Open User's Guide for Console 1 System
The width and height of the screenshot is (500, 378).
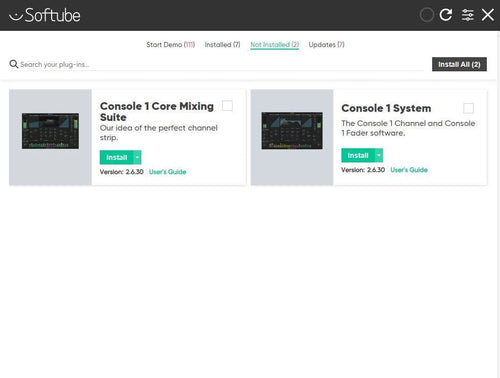pos(409,170)
